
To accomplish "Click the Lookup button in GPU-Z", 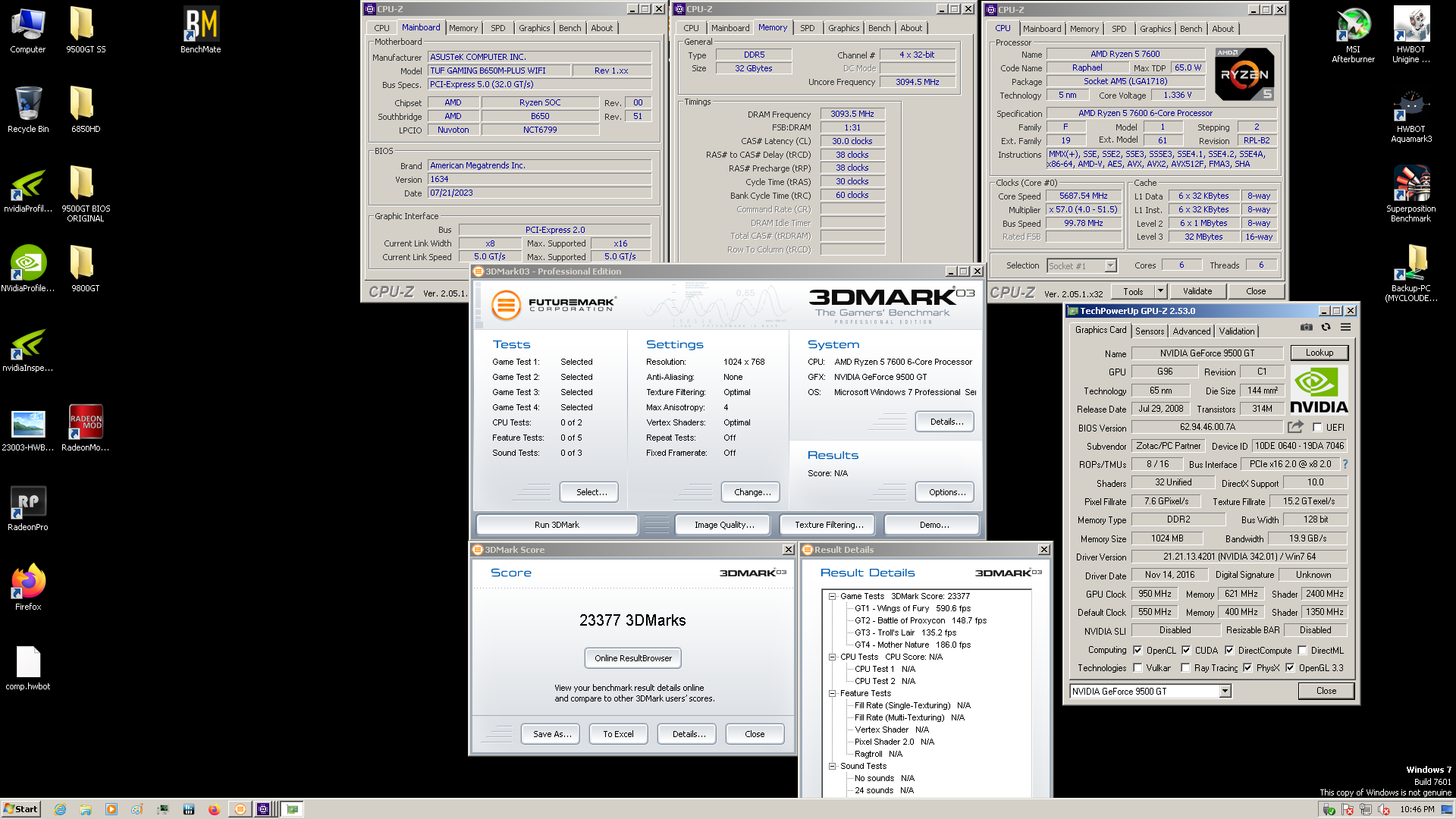I will [1319, 353].
